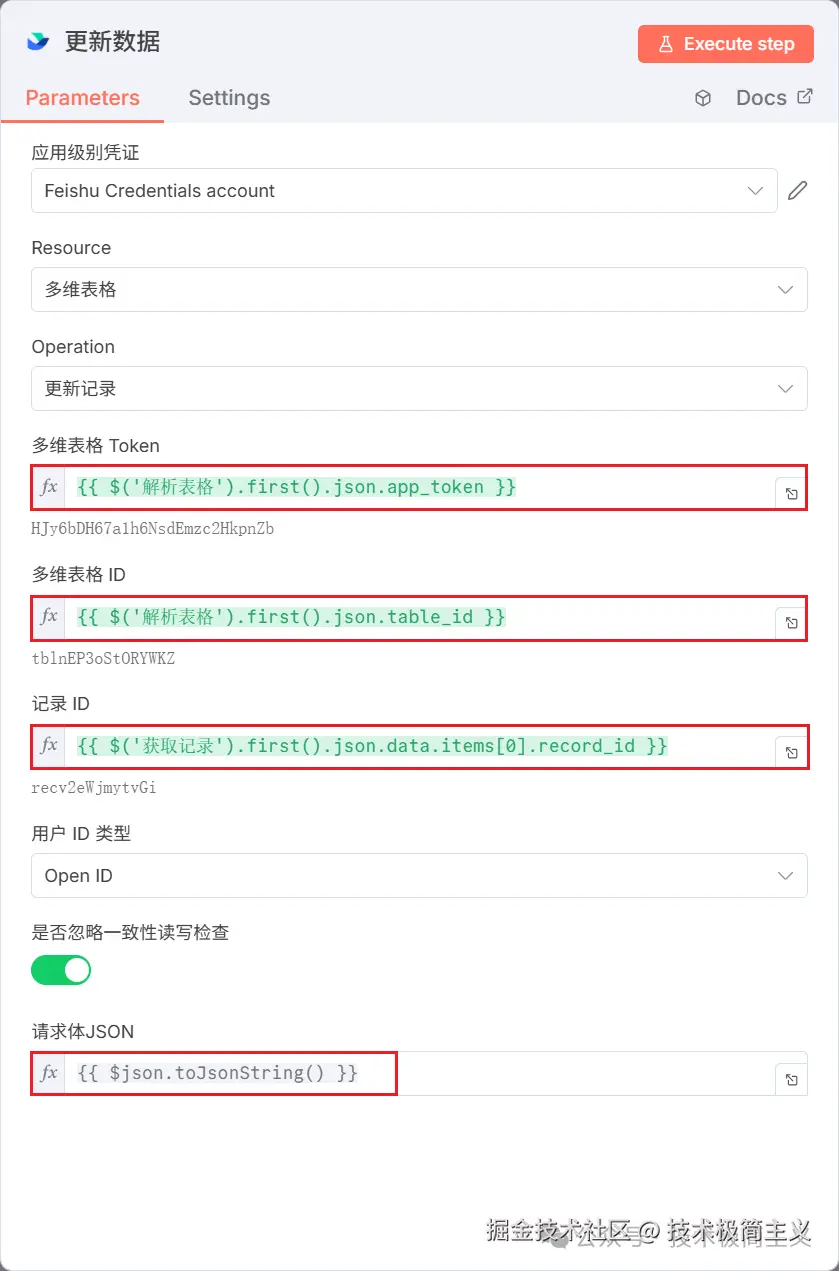Select the Parameters tab
The height and width of the screenshot is (1271, 839).
click(x=82, y=97)
